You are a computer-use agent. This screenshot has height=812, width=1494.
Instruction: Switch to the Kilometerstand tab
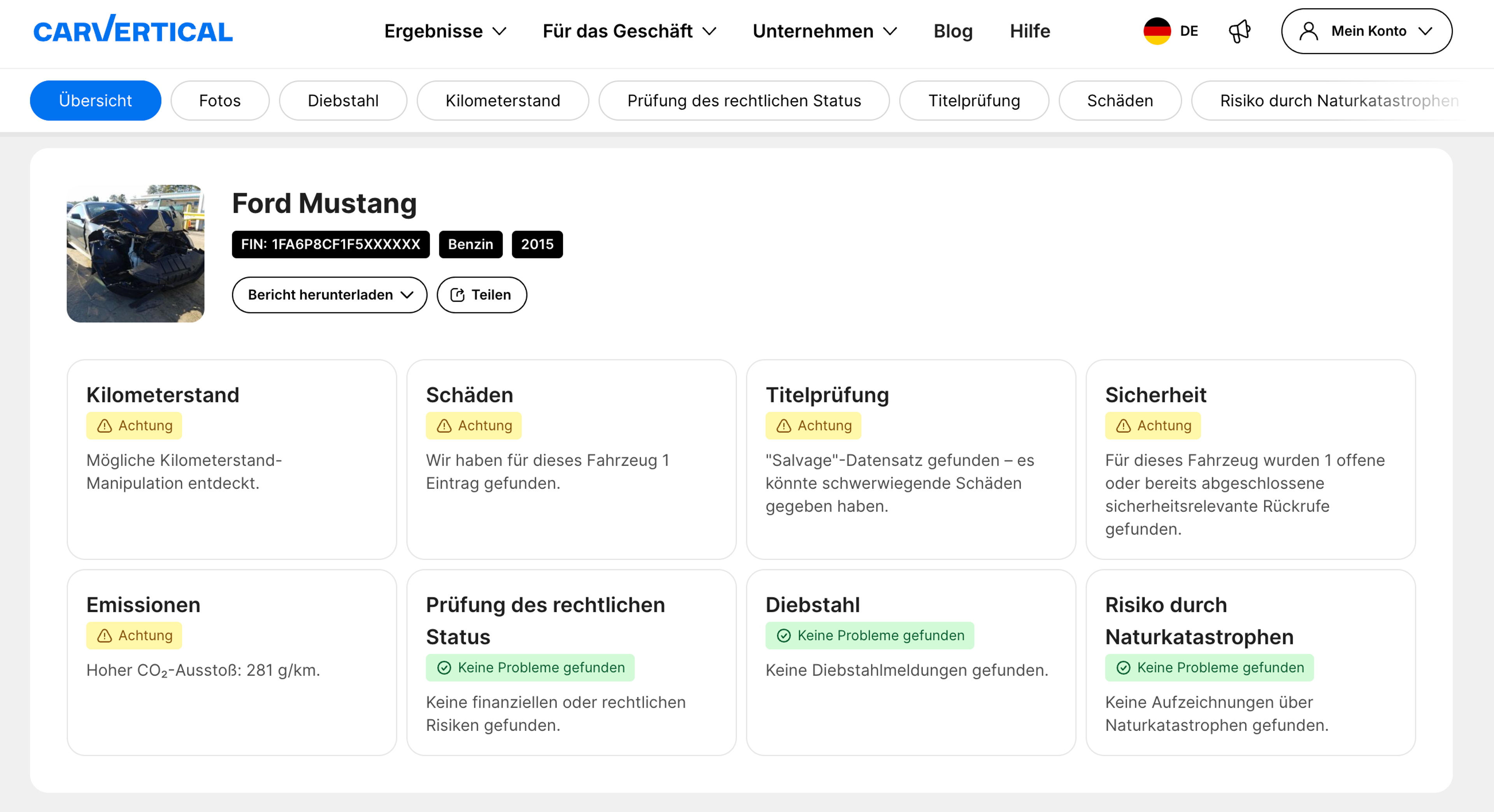[503, 100]
